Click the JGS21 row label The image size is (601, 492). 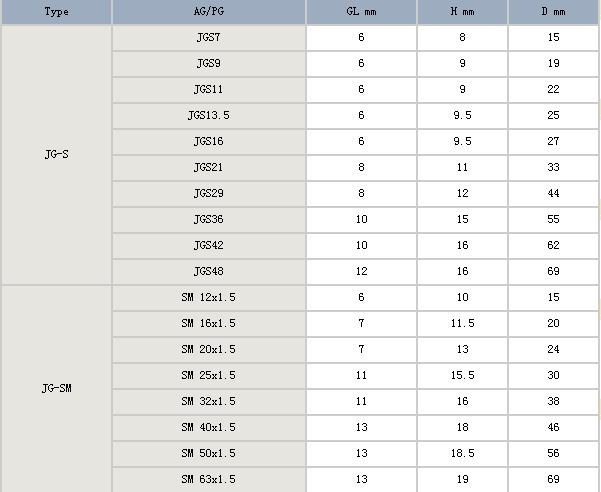pos(208,168)
